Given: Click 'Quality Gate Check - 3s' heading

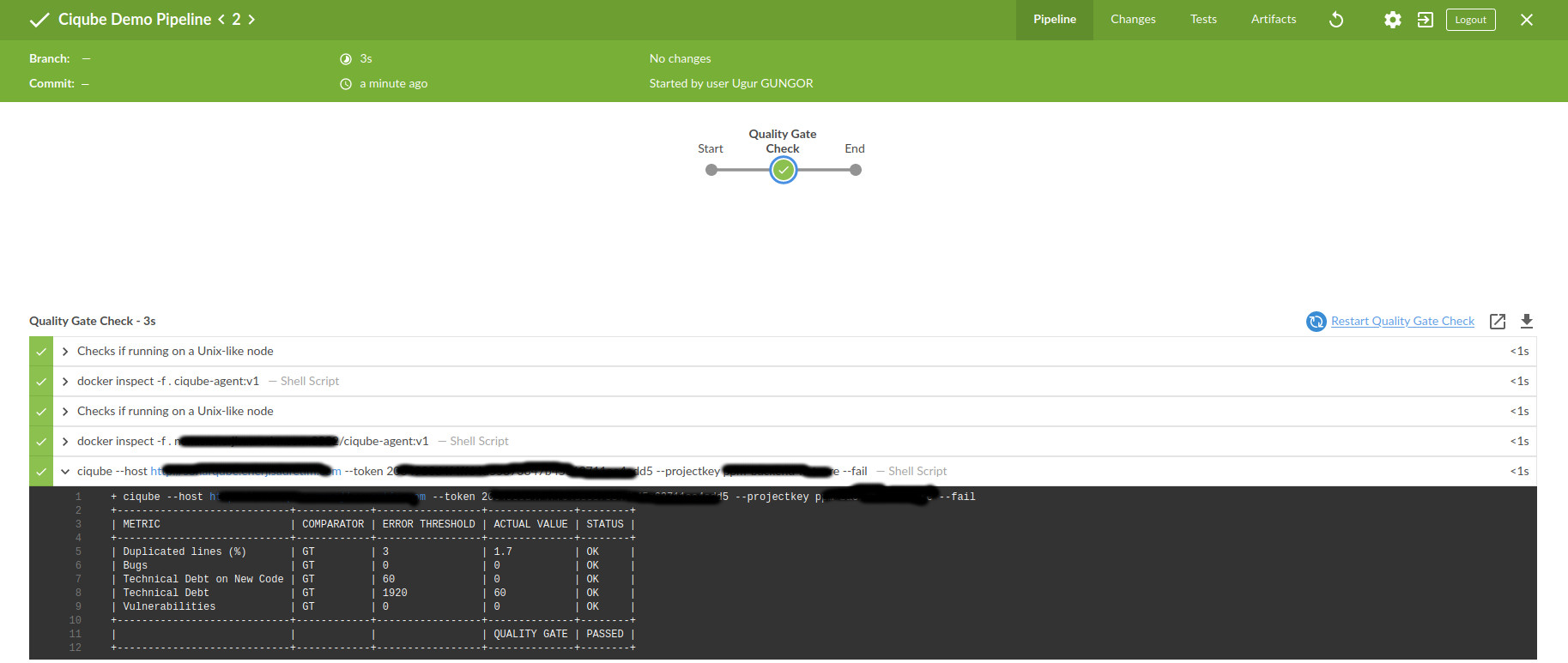Looking at the screenshot, I should point(92,321).
